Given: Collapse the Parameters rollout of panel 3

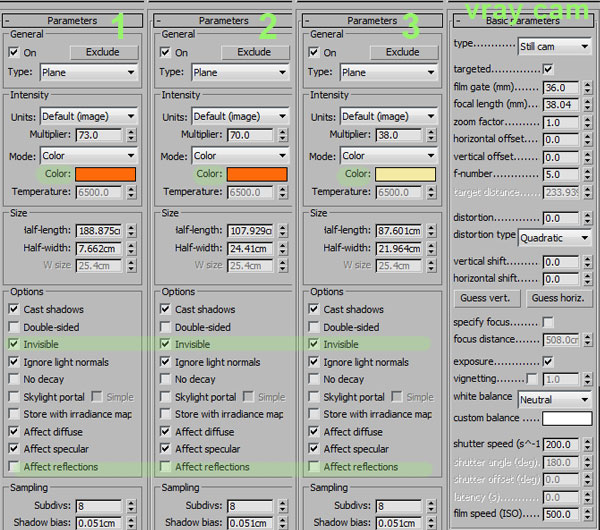Looking at the screenshot, I should (372, 21).
